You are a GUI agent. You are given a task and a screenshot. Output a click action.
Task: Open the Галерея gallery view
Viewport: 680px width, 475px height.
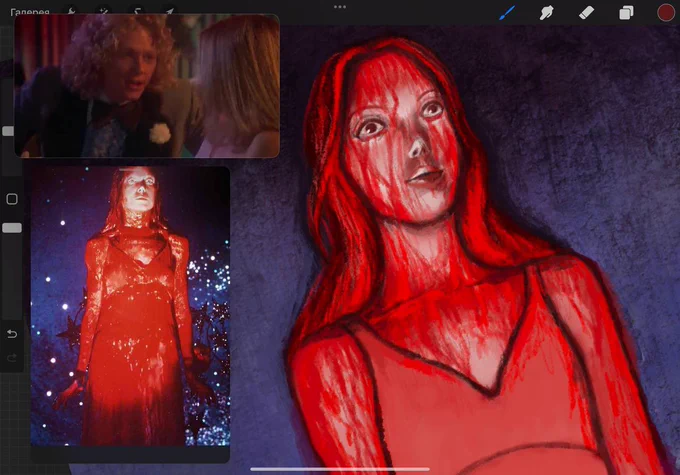[29, 12]
